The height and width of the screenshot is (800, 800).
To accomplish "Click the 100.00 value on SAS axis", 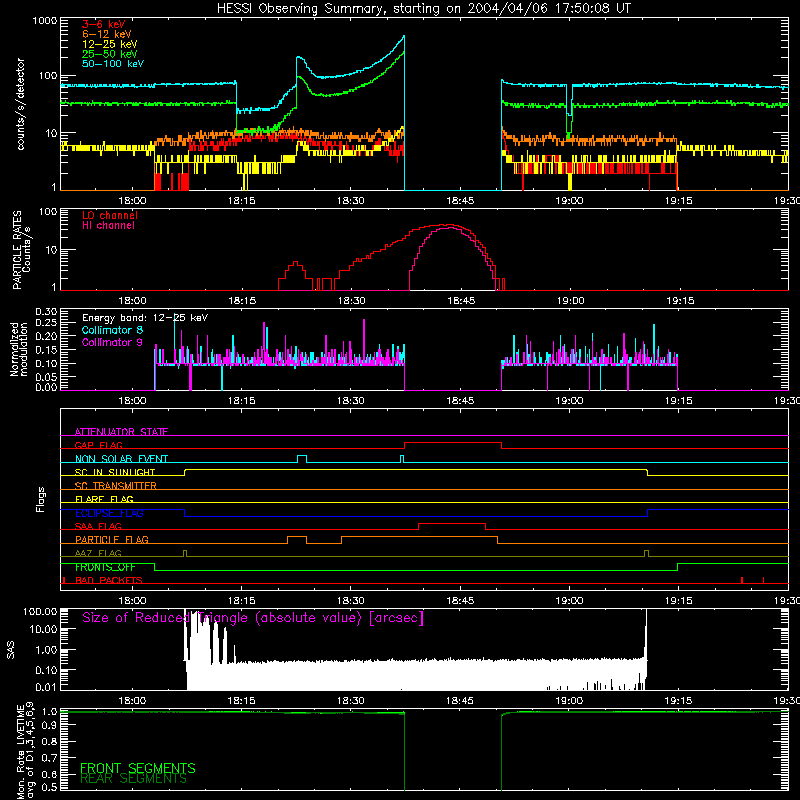I will [x=40, y=612].
